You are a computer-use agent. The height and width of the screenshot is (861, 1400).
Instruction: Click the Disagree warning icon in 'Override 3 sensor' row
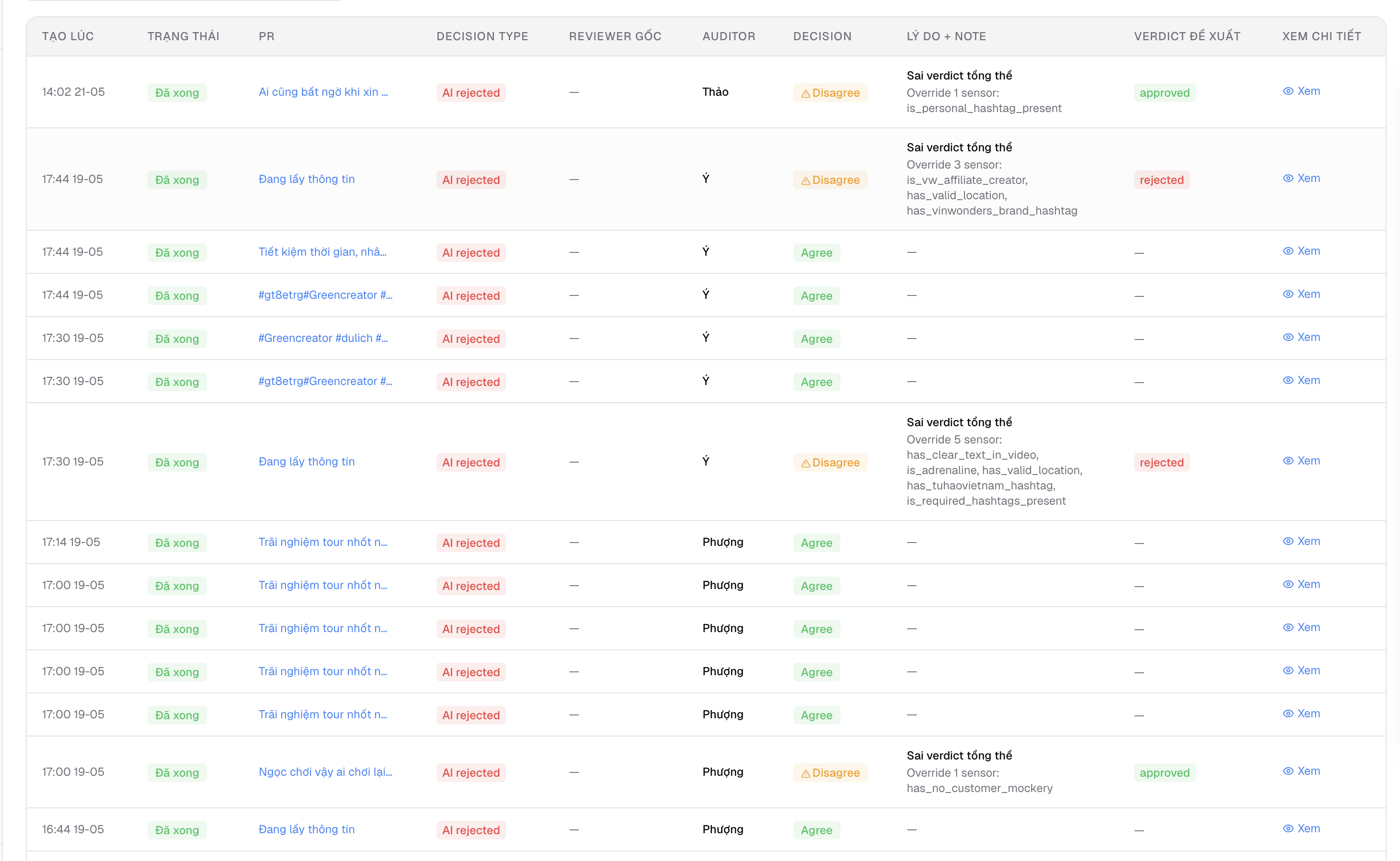coord(805,181)
